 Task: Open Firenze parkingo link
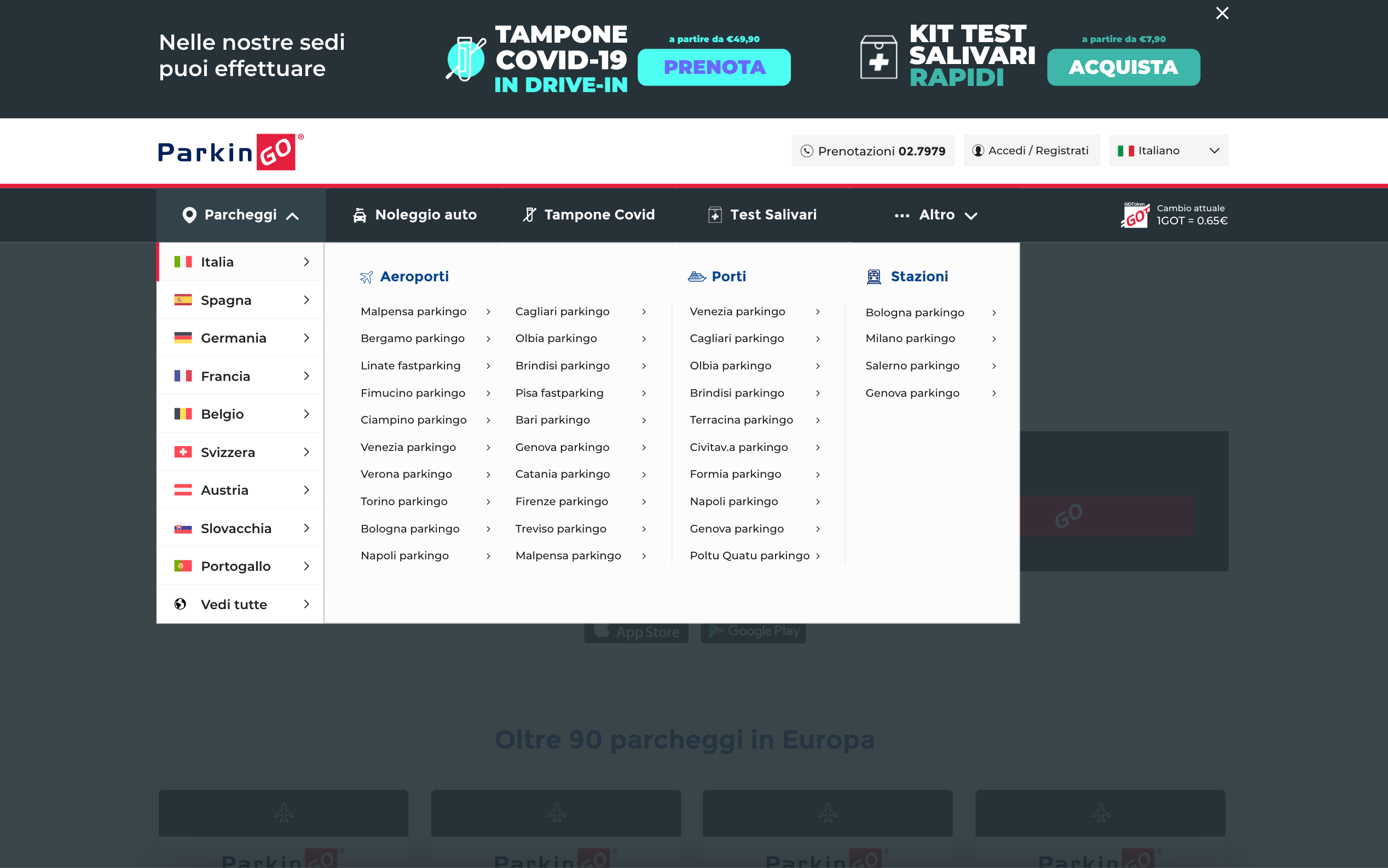(x=581, y=502)
